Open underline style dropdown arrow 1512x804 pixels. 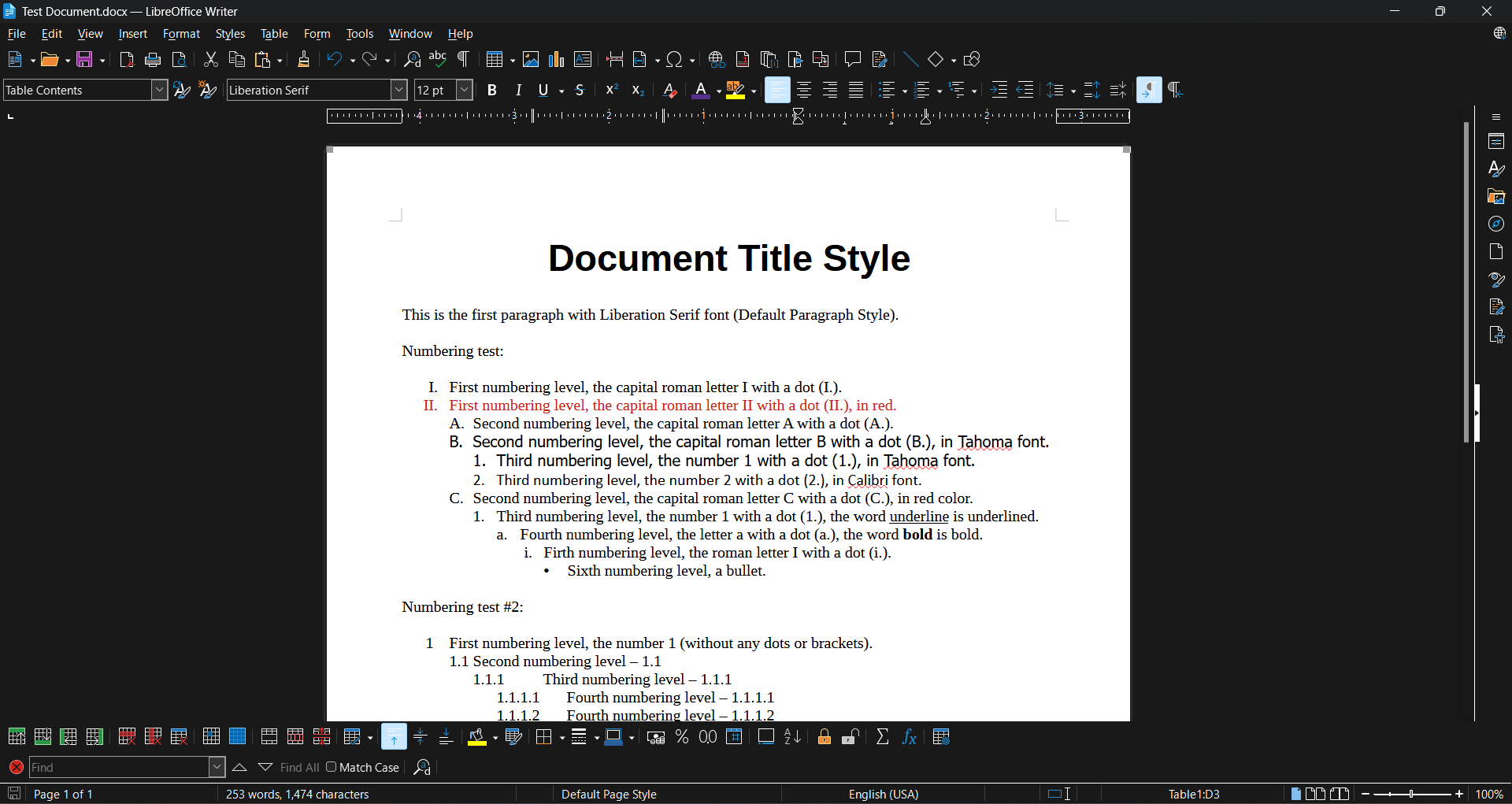(561, 91)
